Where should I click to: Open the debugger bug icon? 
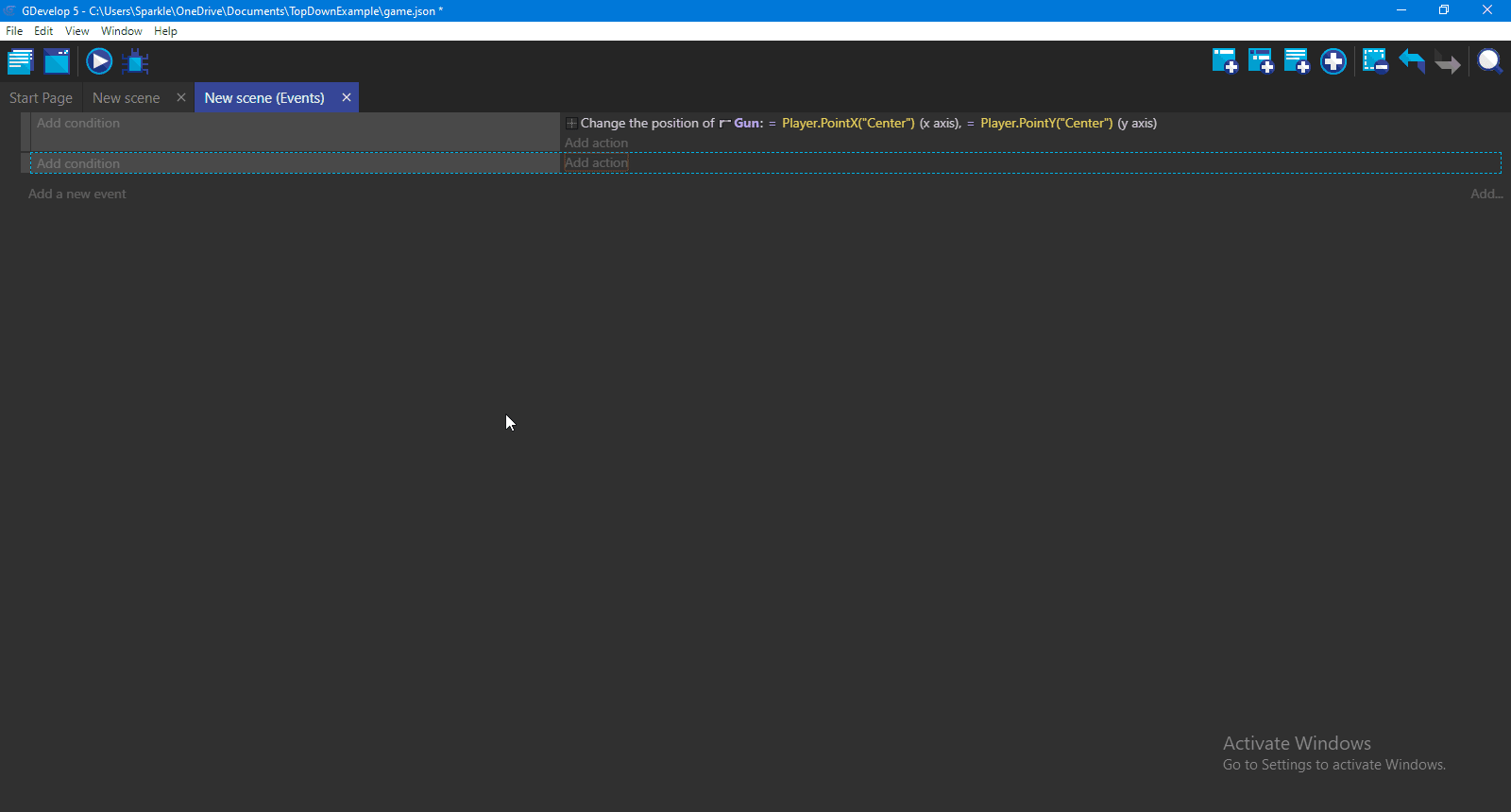coord(136,62)
